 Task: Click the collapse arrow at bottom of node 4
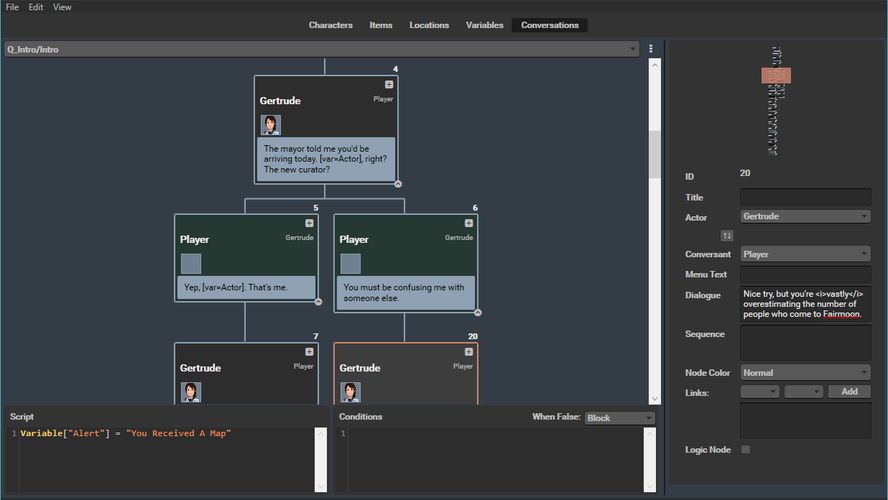coord(398,184)
